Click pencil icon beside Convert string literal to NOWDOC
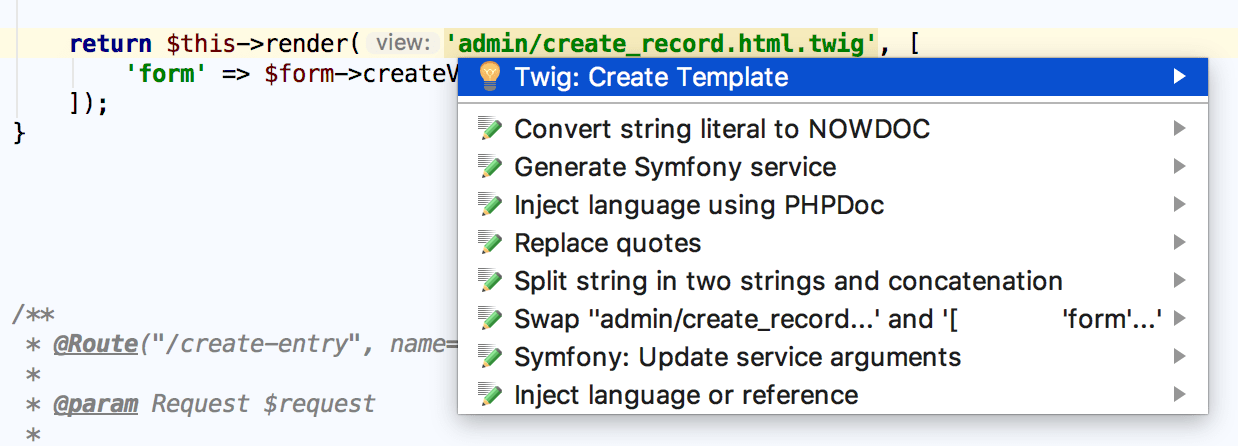 coord(490,129)
